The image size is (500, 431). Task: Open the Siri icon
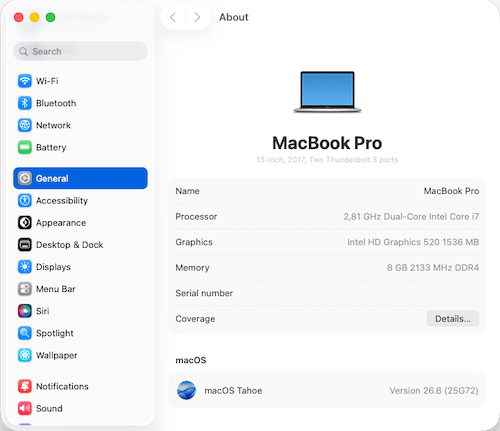tap(25, 311)
